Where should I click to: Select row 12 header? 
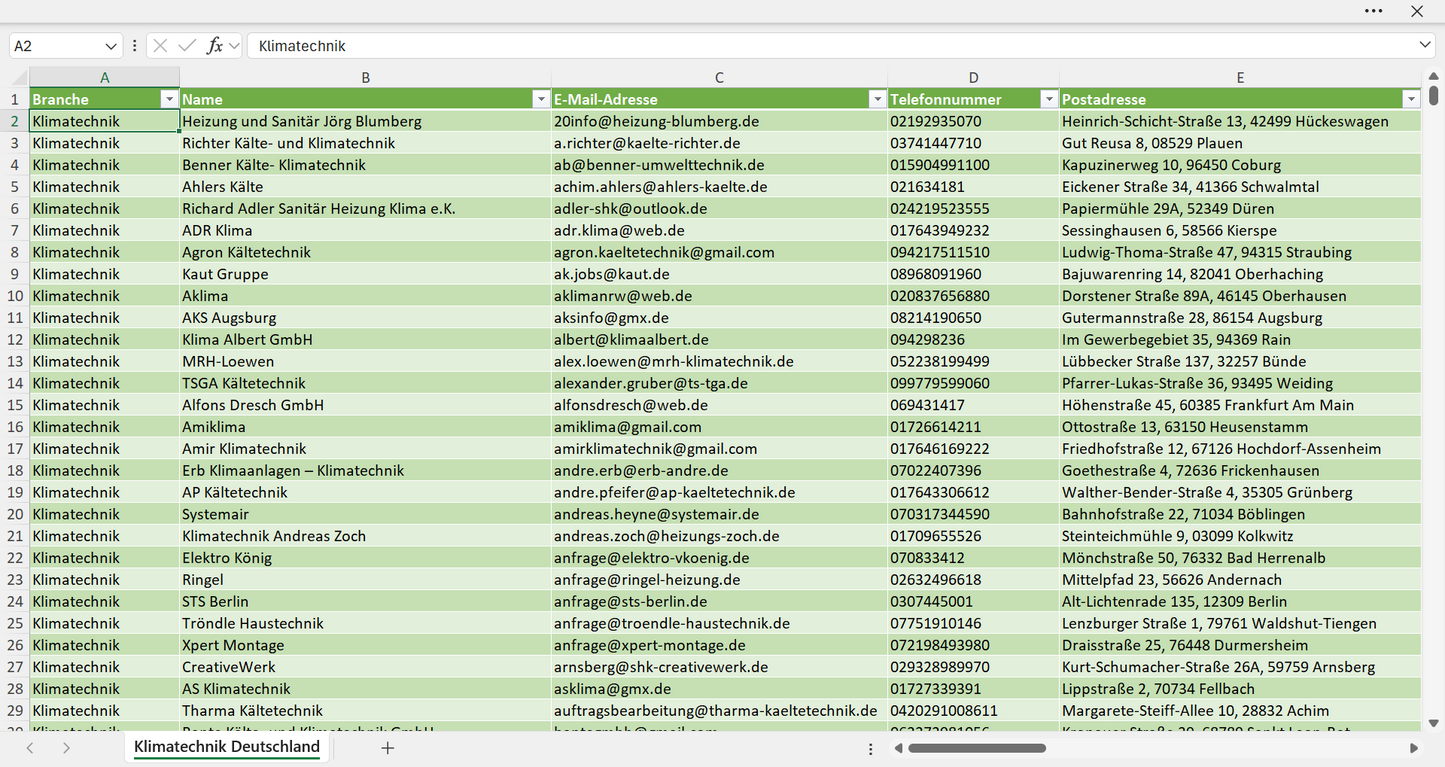click(15, 340)
